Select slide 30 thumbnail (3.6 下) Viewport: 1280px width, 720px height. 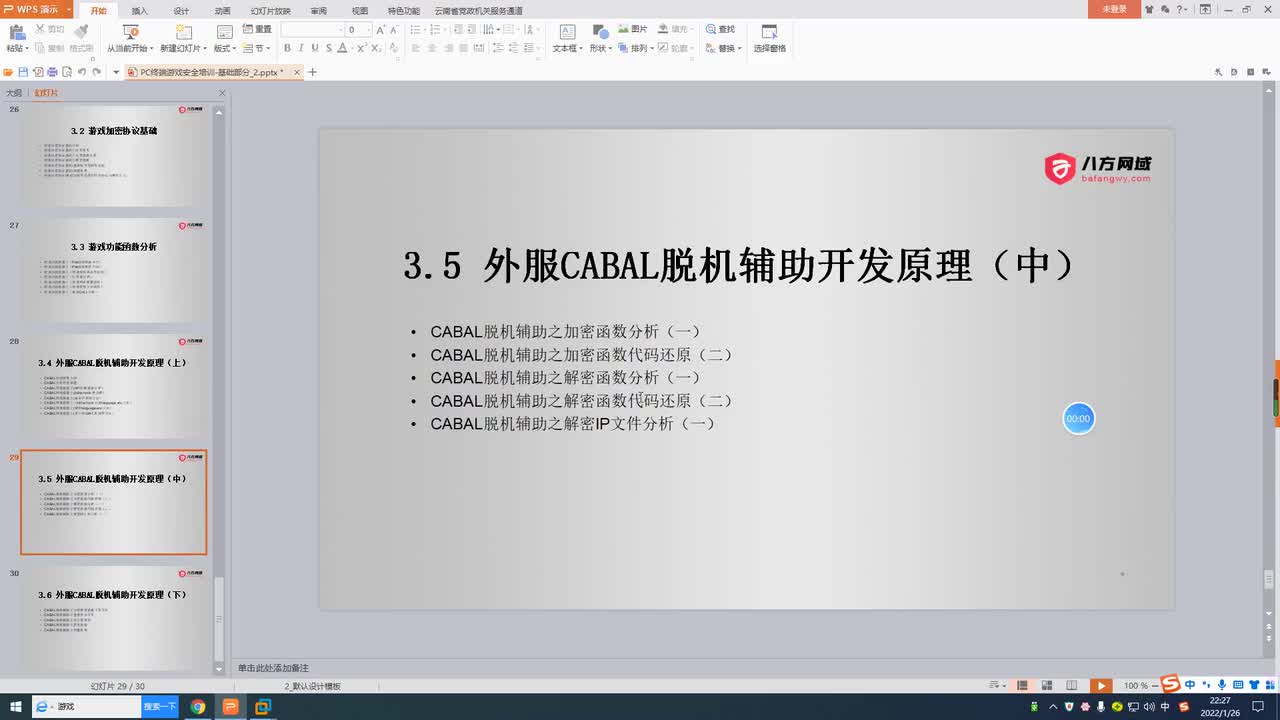[113, 619]
